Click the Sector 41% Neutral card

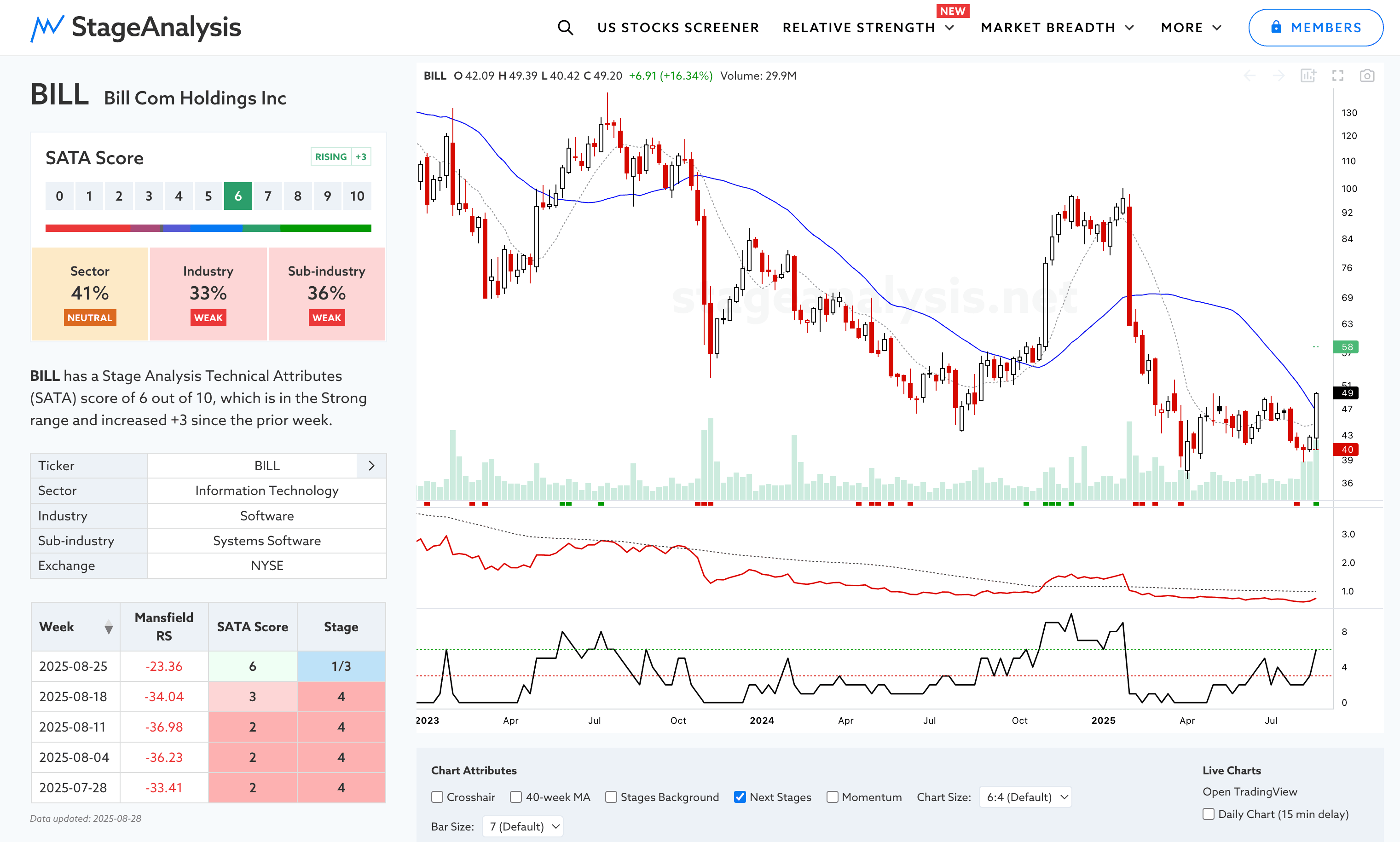(90, 294)
